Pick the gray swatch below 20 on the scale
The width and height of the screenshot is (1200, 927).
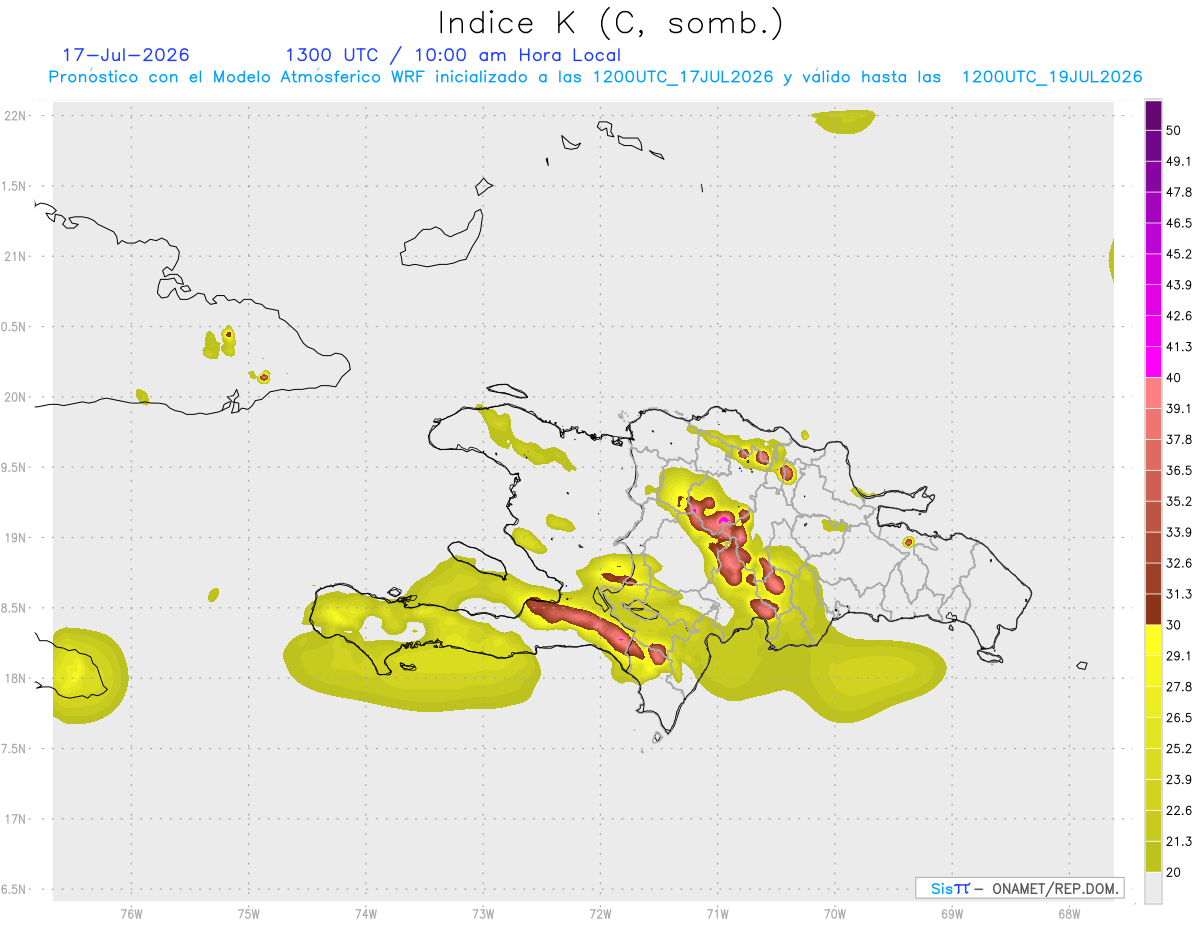tap(1153, 888)
